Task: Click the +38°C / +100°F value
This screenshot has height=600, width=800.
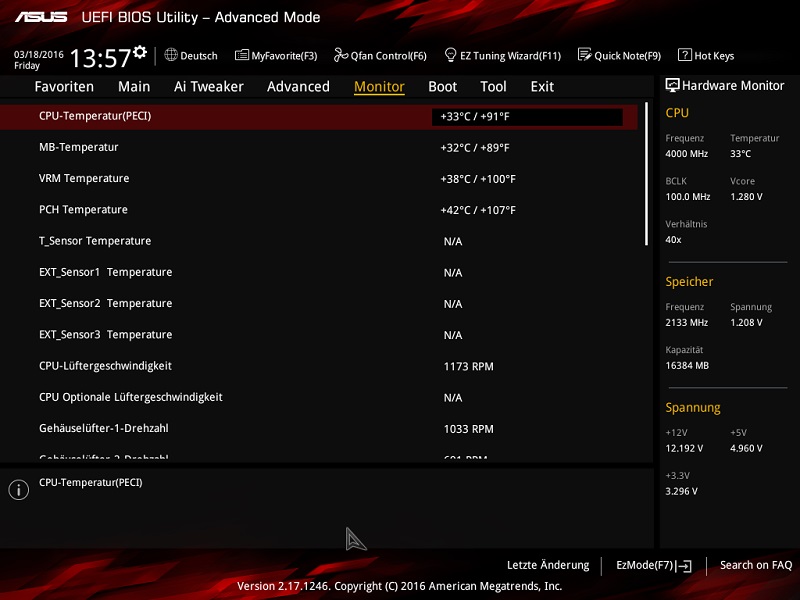Action: pos(478,179)
